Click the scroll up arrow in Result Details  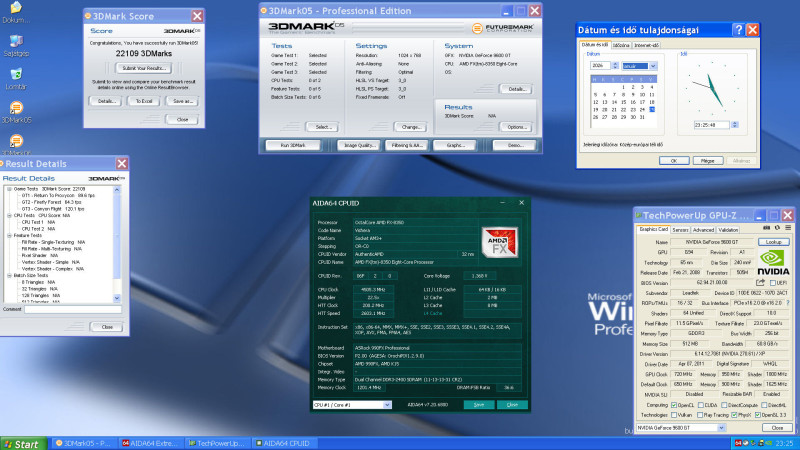click(117, 190)
